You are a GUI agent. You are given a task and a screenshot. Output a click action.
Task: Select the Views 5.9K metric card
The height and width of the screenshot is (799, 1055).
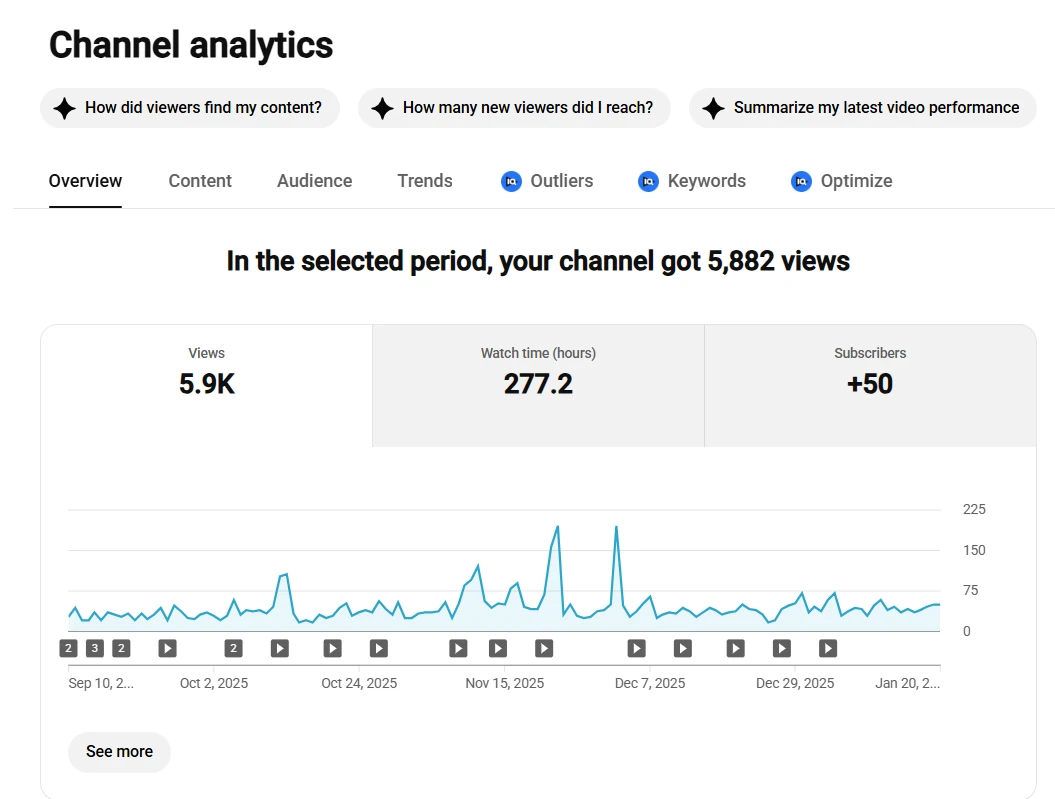[x=207, y=385]
